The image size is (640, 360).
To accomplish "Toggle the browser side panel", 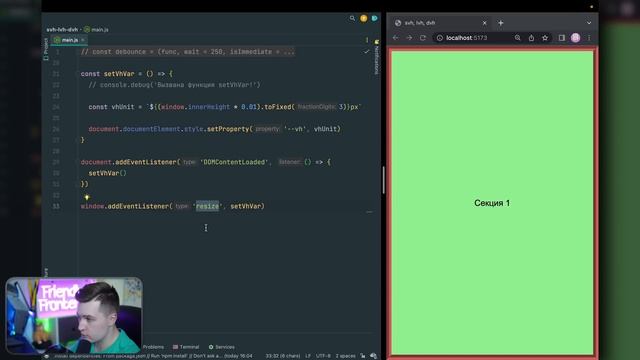I will (x=562, y=38).
